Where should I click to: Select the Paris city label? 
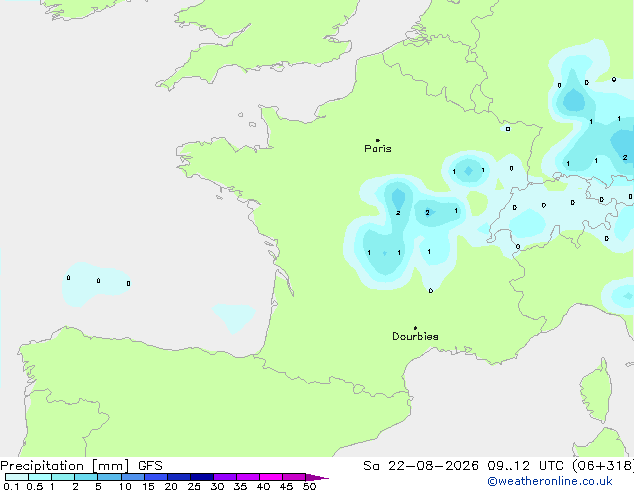378,148
